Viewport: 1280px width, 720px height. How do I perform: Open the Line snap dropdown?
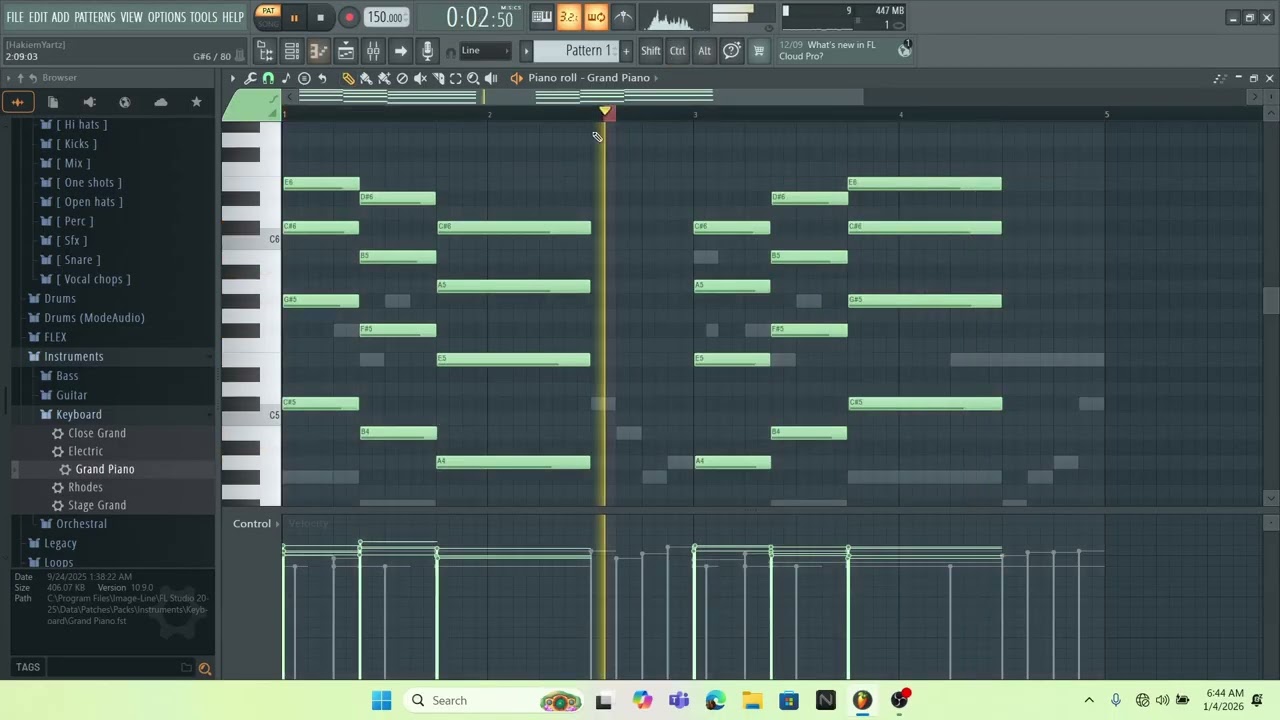pos(485,51)
